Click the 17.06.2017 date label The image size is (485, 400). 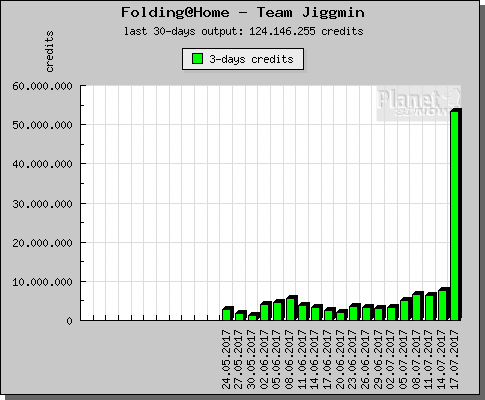pyautogui.click(x=328, y=359)
